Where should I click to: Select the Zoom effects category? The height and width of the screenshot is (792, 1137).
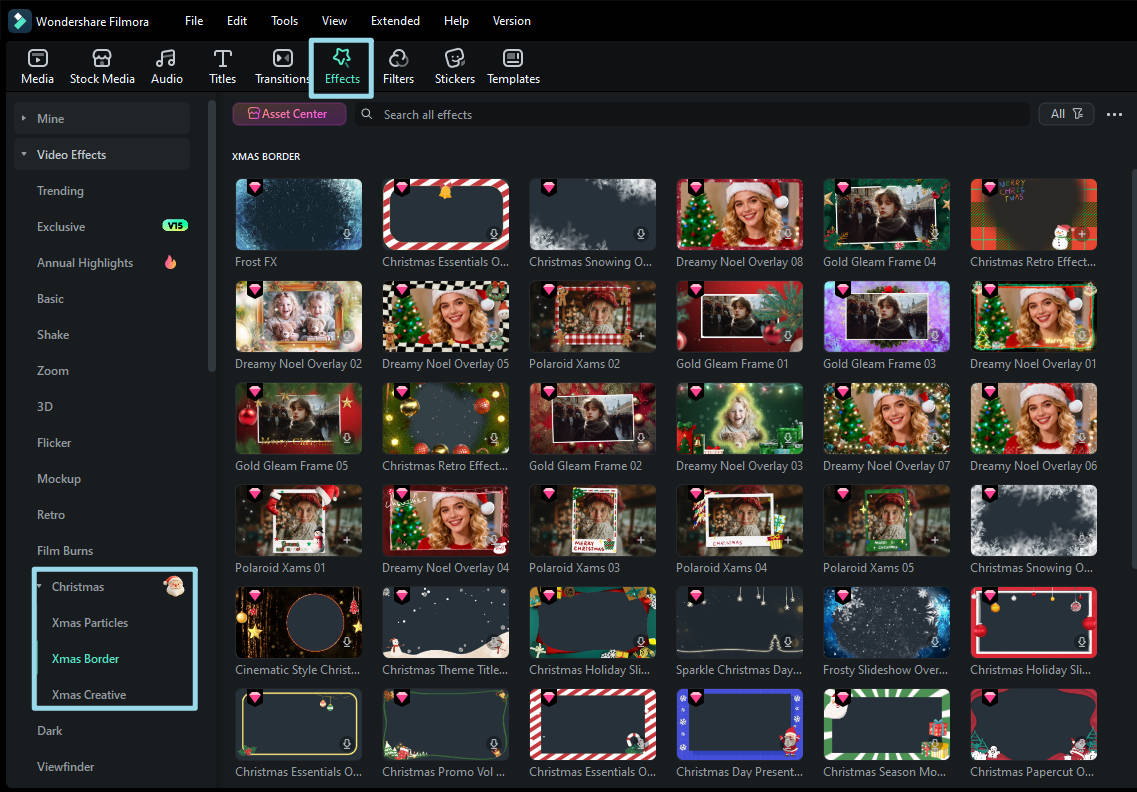click(x=53, y=371)
